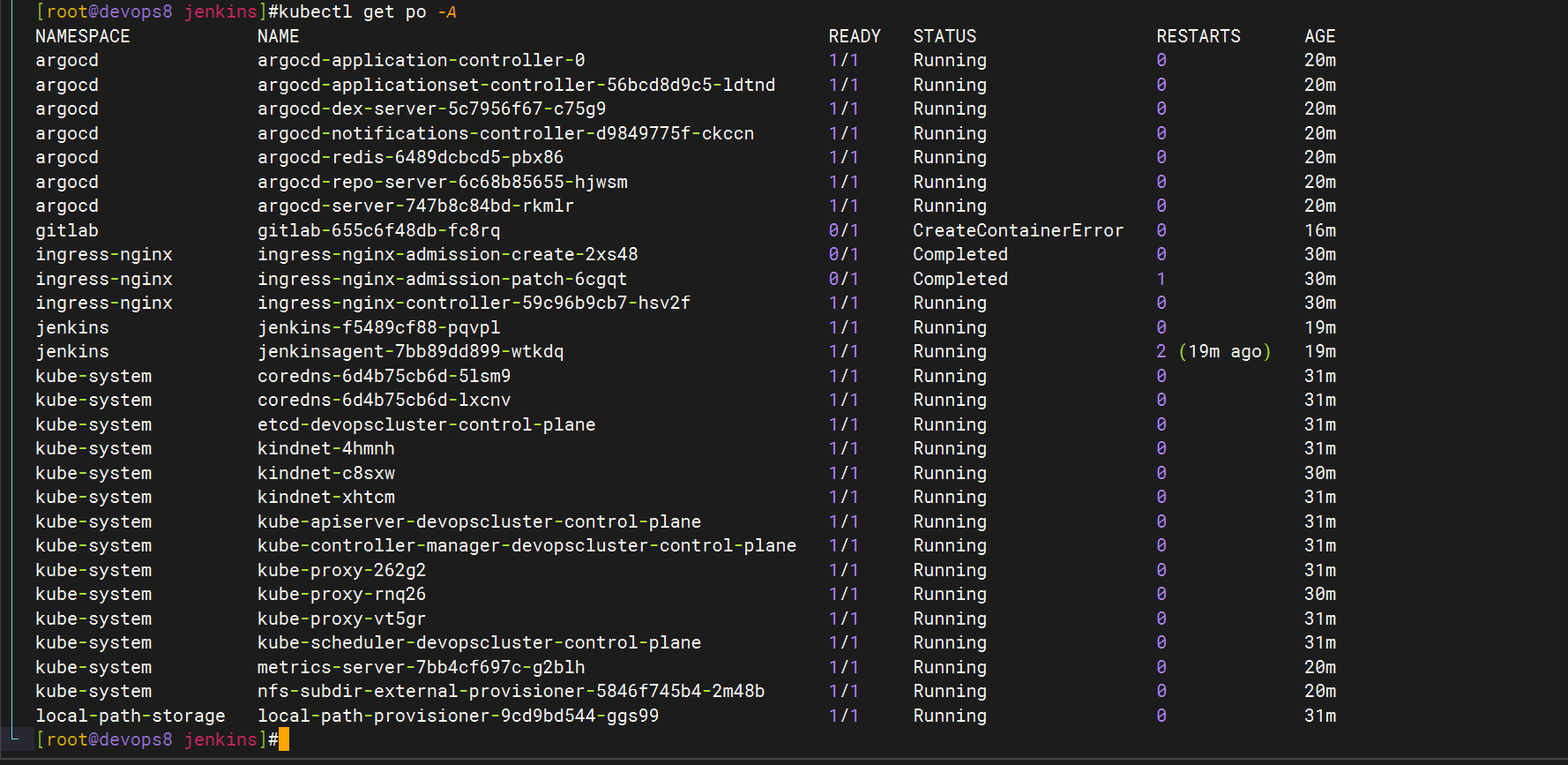
Task: Click pod name kindnet-4hmnh
Action: click(326, 448)
